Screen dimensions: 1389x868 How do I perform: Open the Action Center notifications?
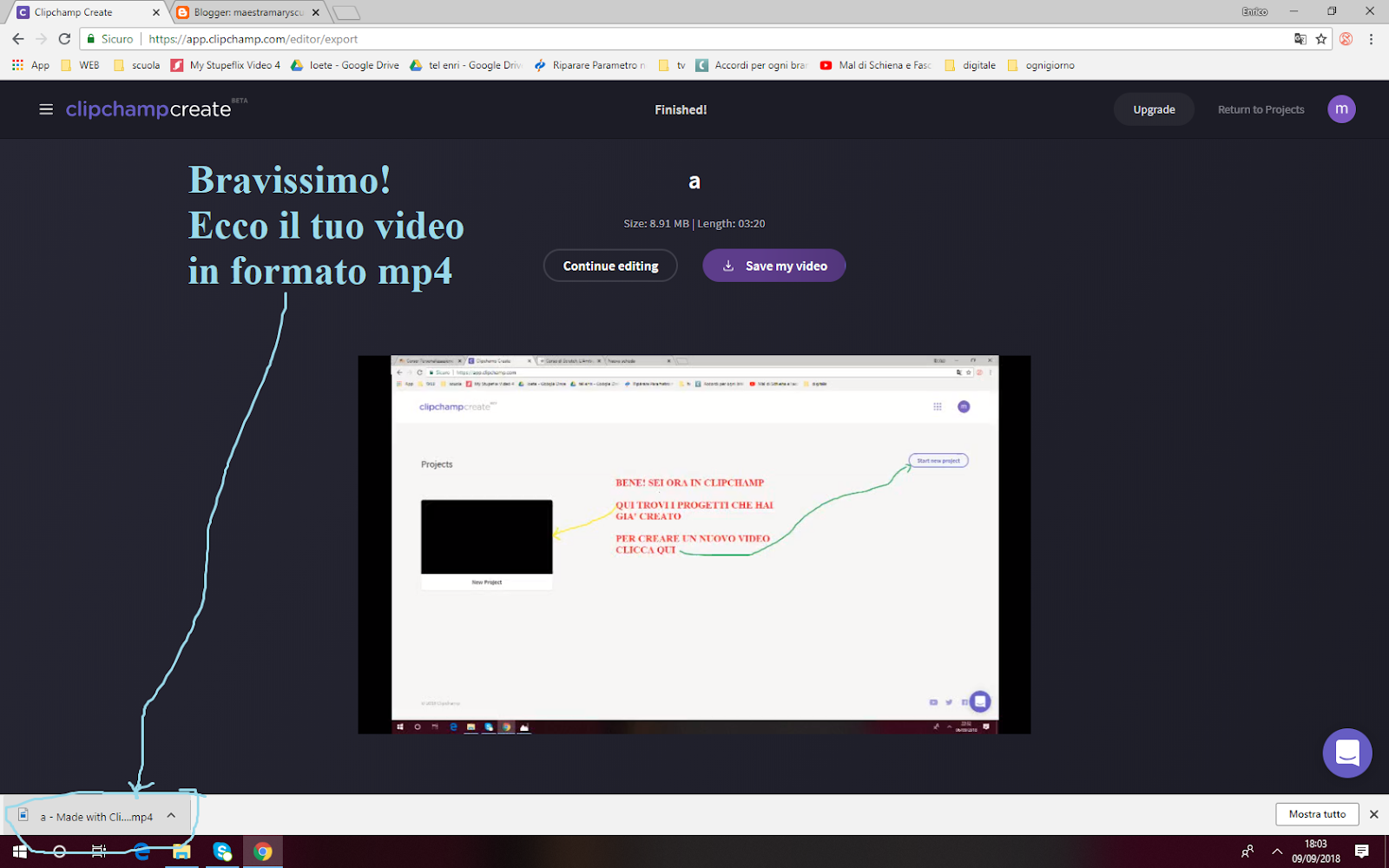pyautogui.click(x=1362, y=852)
